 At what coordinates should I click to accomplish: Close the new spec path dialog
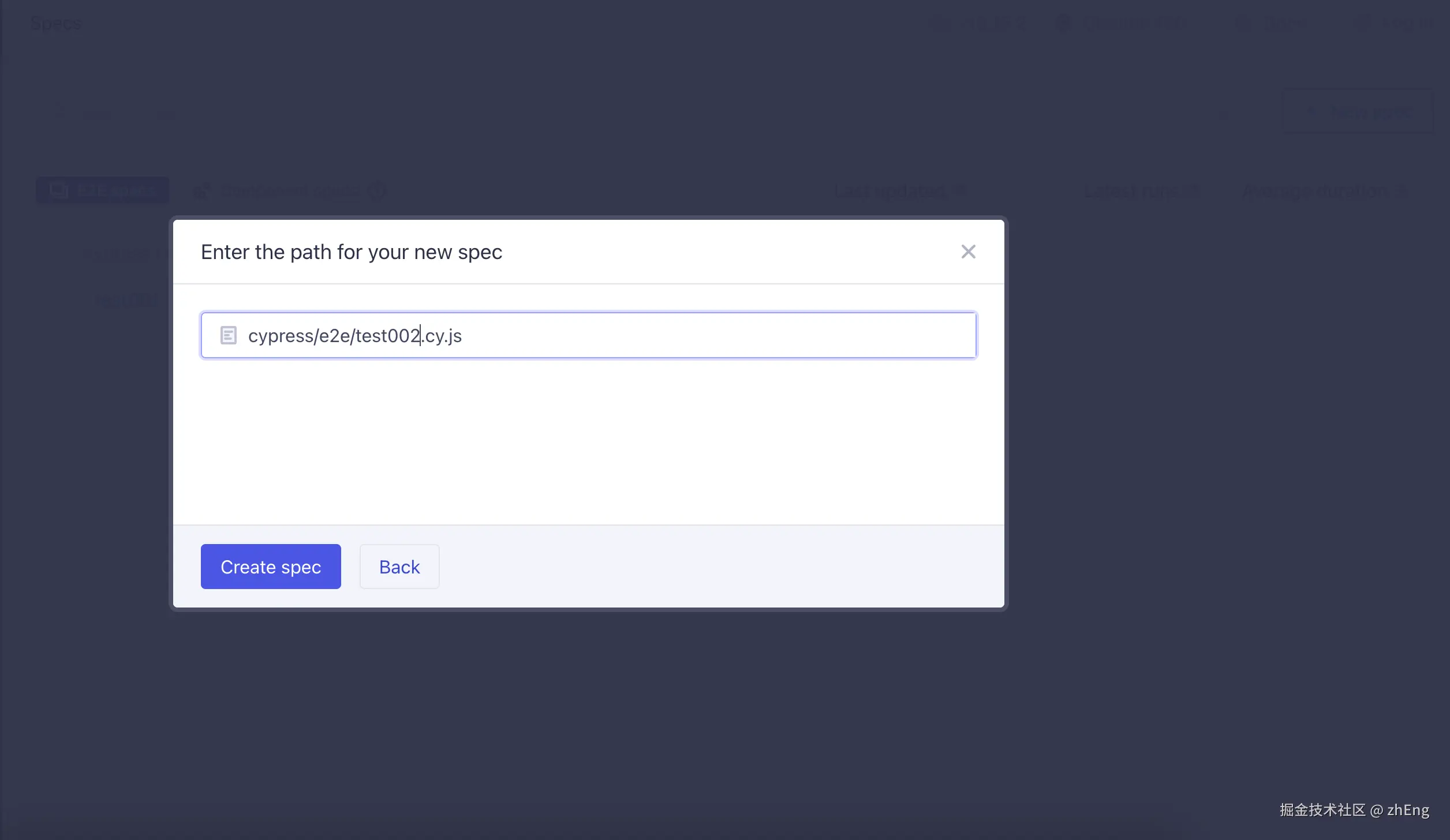(968, 252)
